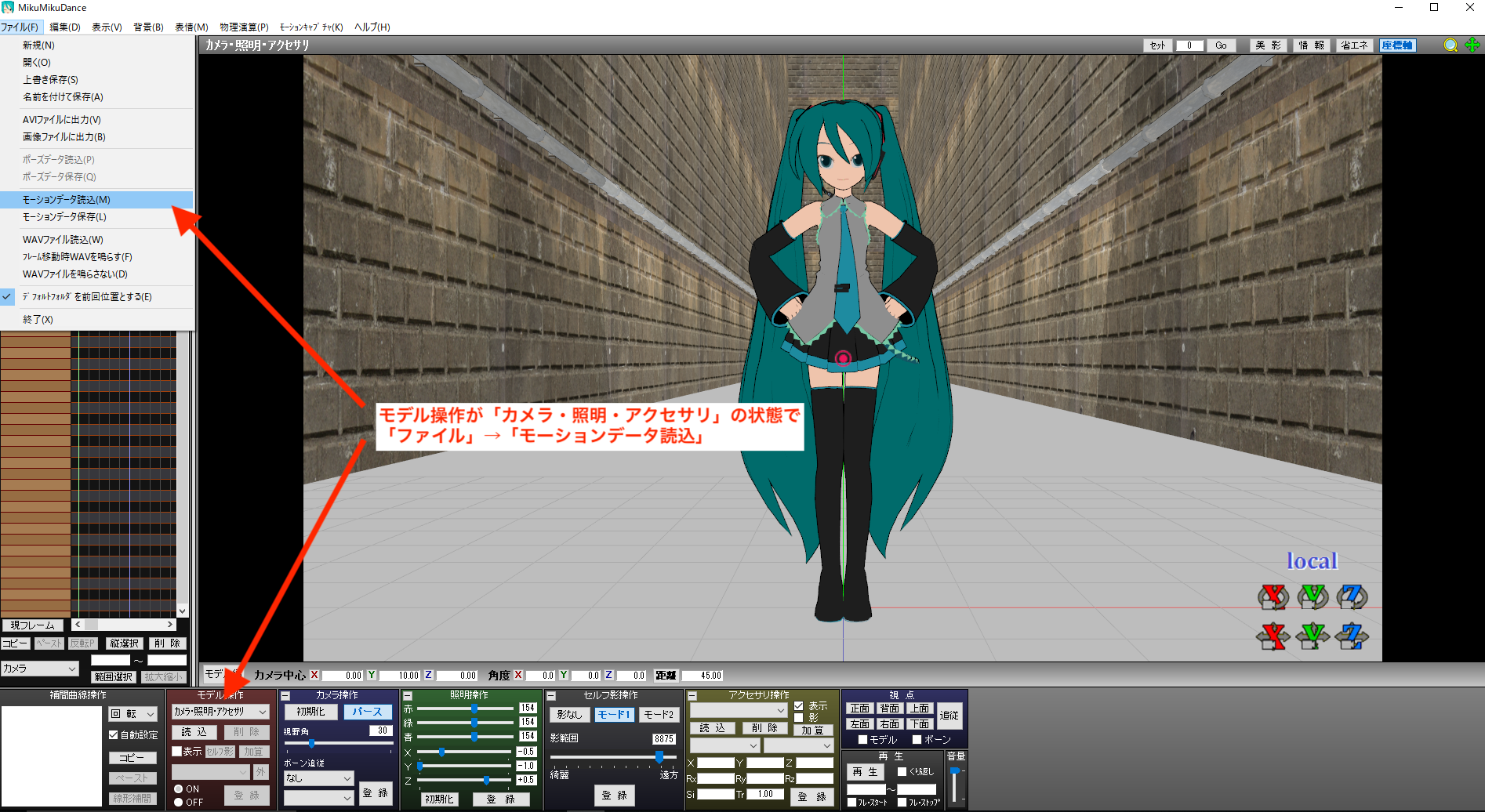Screen dimensions: 1485x812
Task: Click the timeline scroll-left arrow
Action: coord(78,625)
